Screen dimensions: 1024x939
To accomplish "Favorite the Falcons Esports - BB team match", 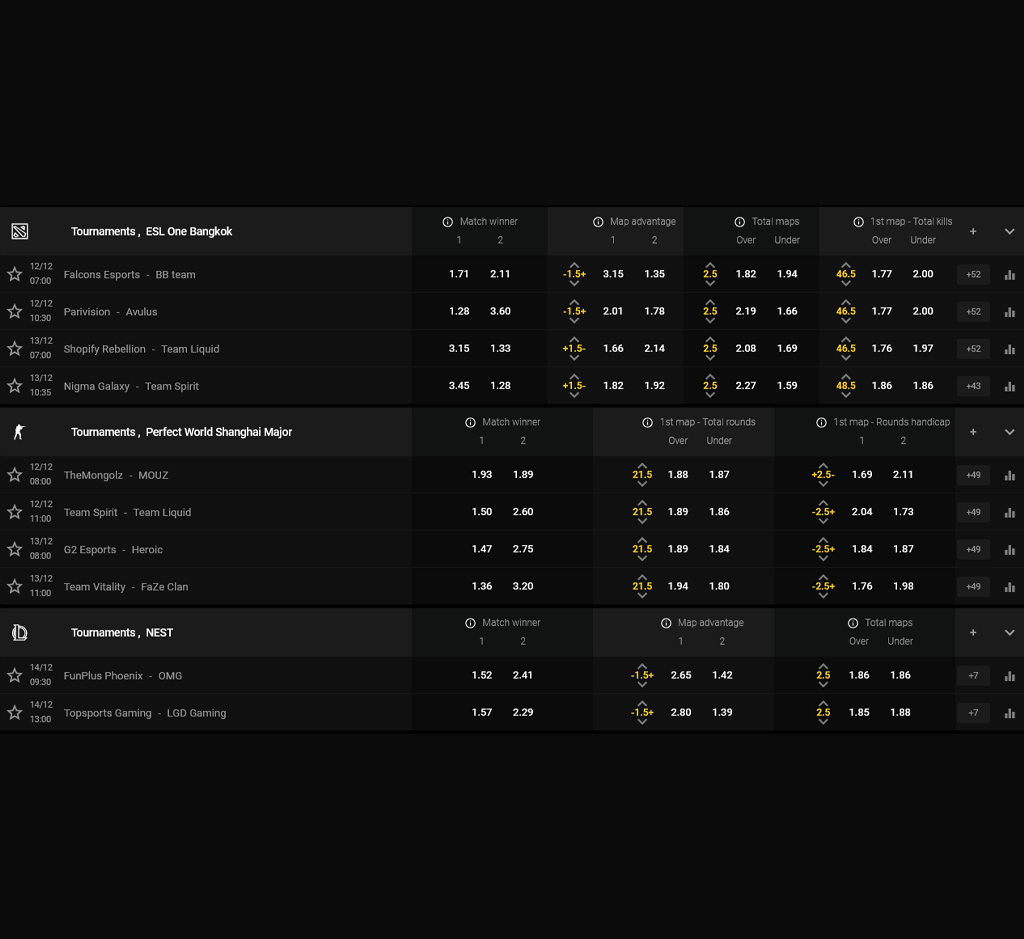I will [14, 274].
